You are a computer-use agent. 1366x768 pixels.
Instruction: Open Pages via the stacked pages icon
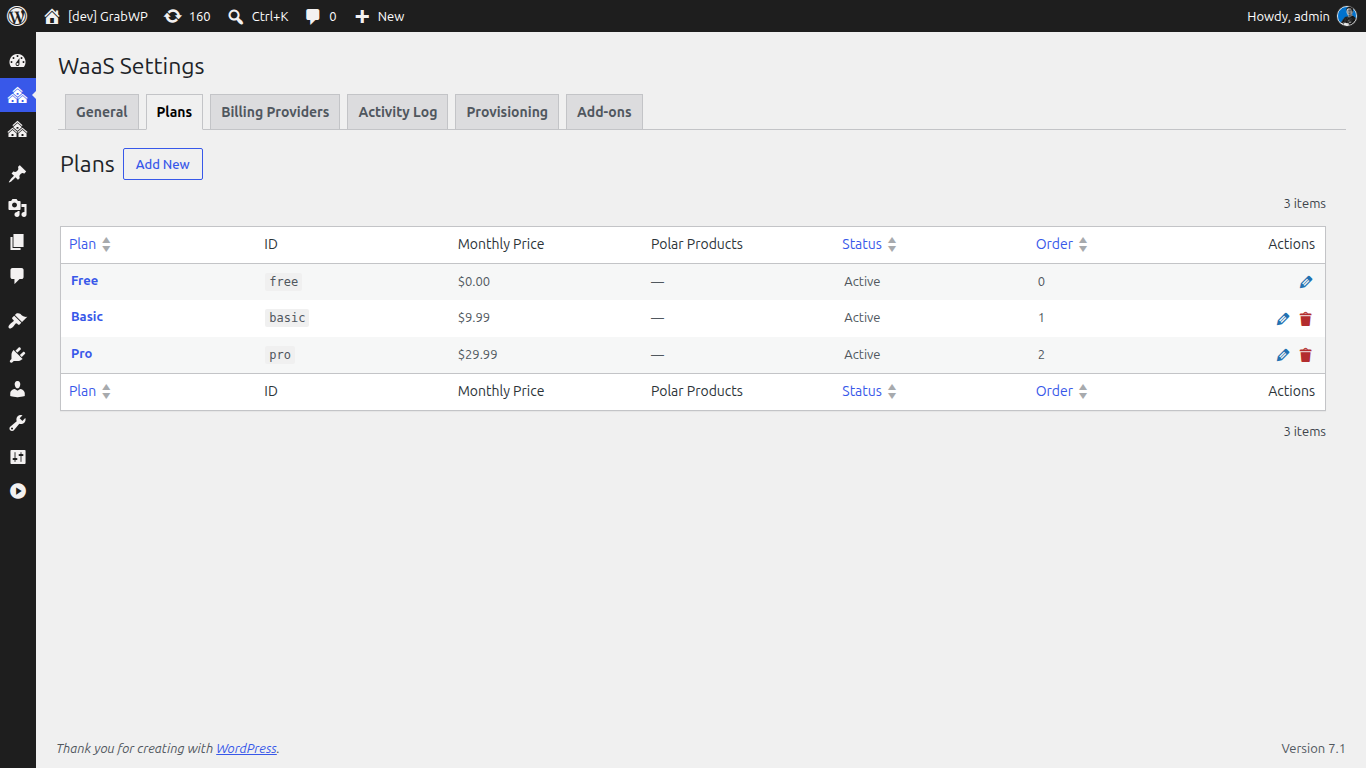coord(17,242)
